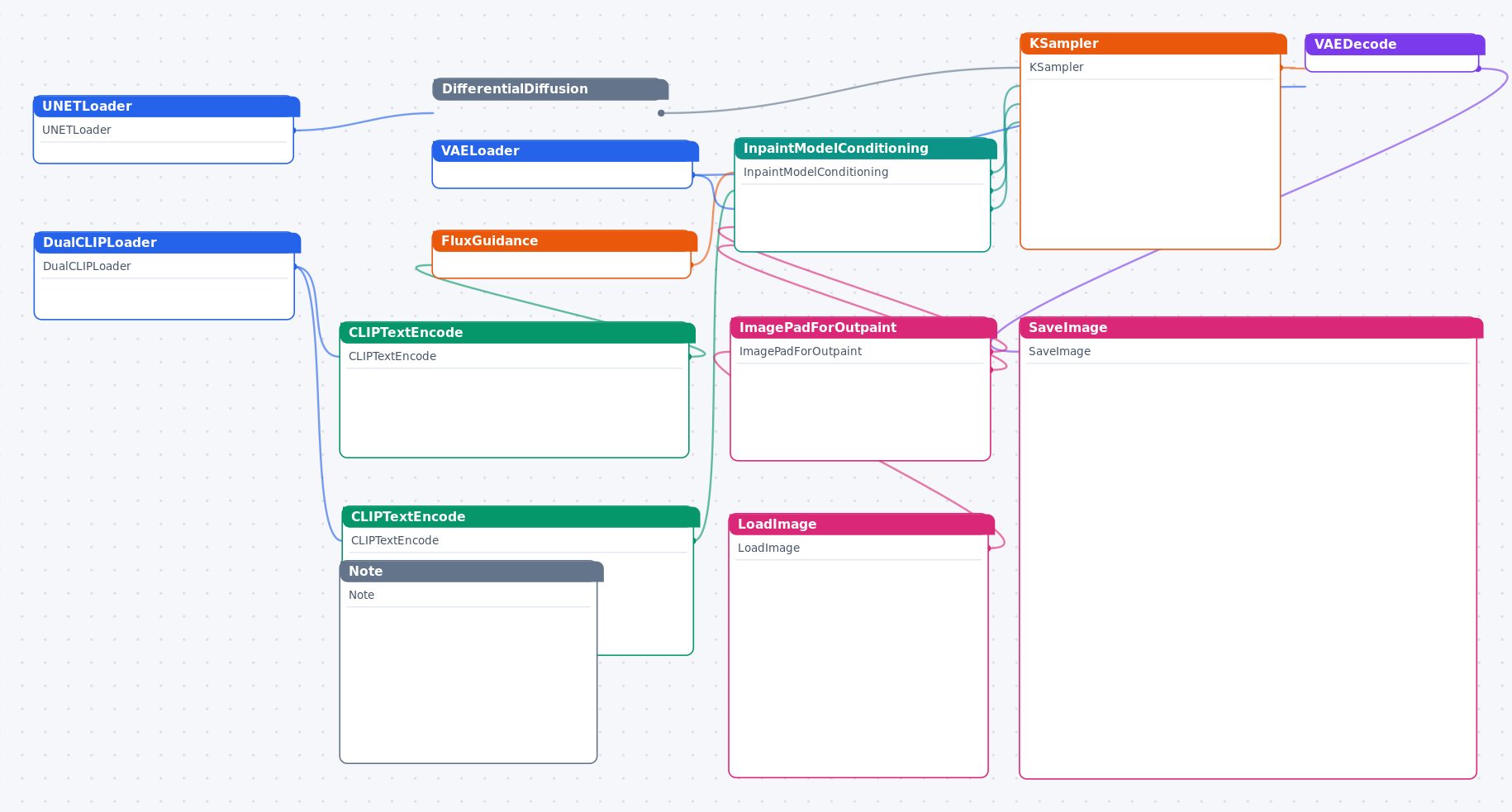The image size is (1512, 812).
Task: Select the FluxGuidance node title bar
Action: click(564, 241)
